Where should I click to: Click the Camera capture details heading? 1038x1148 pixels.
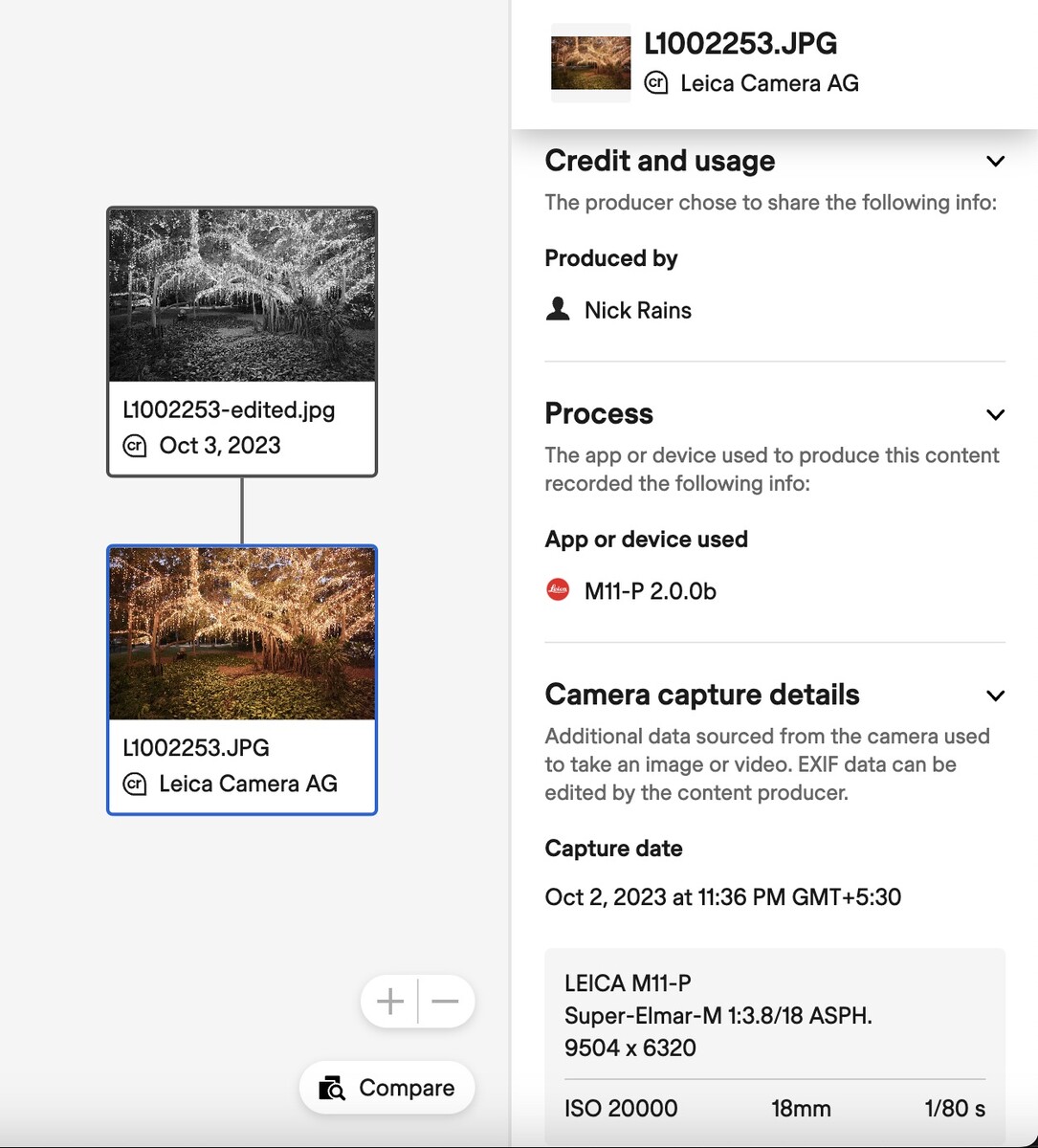702,695
